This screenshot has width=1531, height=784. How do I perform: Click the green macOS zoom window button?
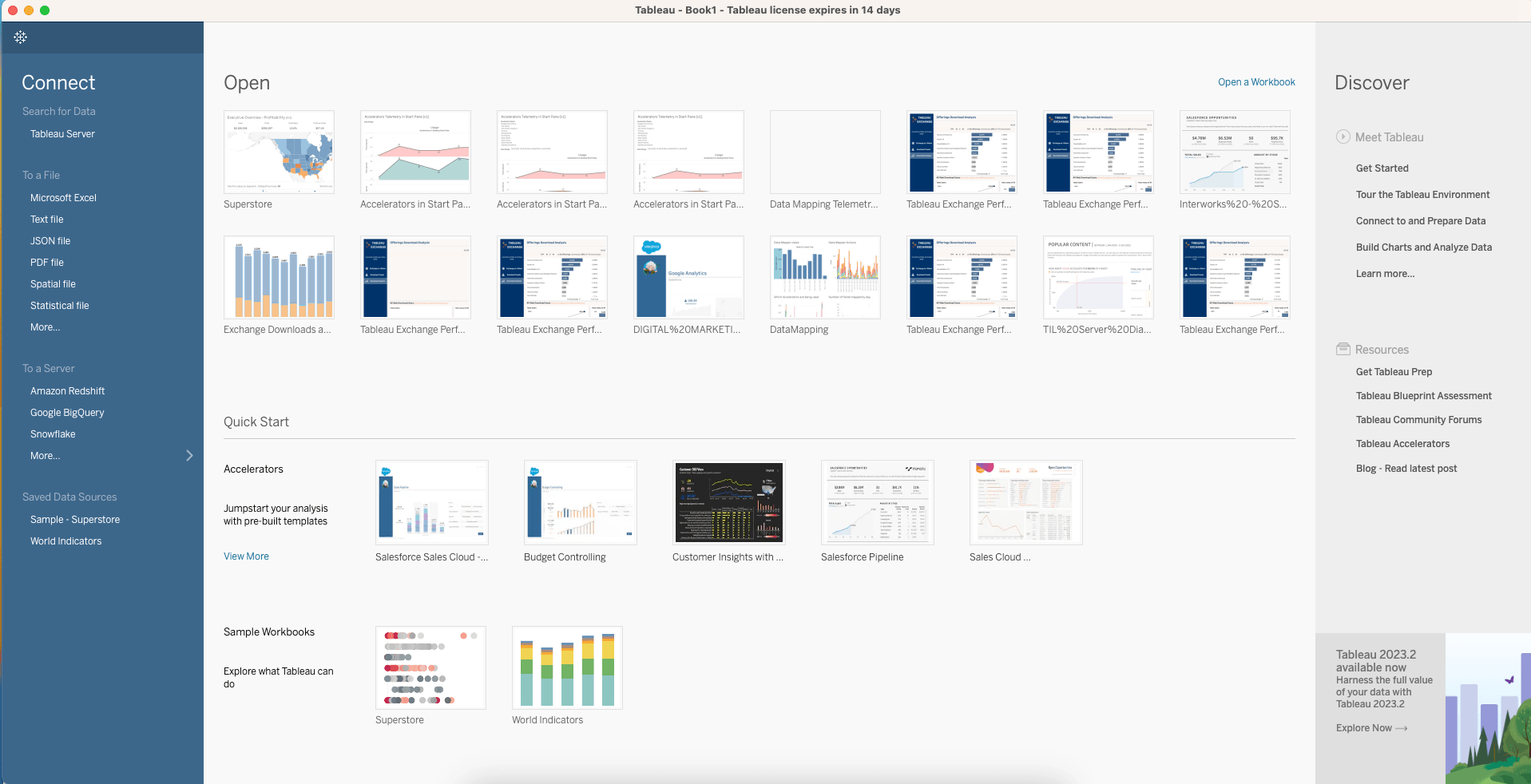click(x=45, y=10)
